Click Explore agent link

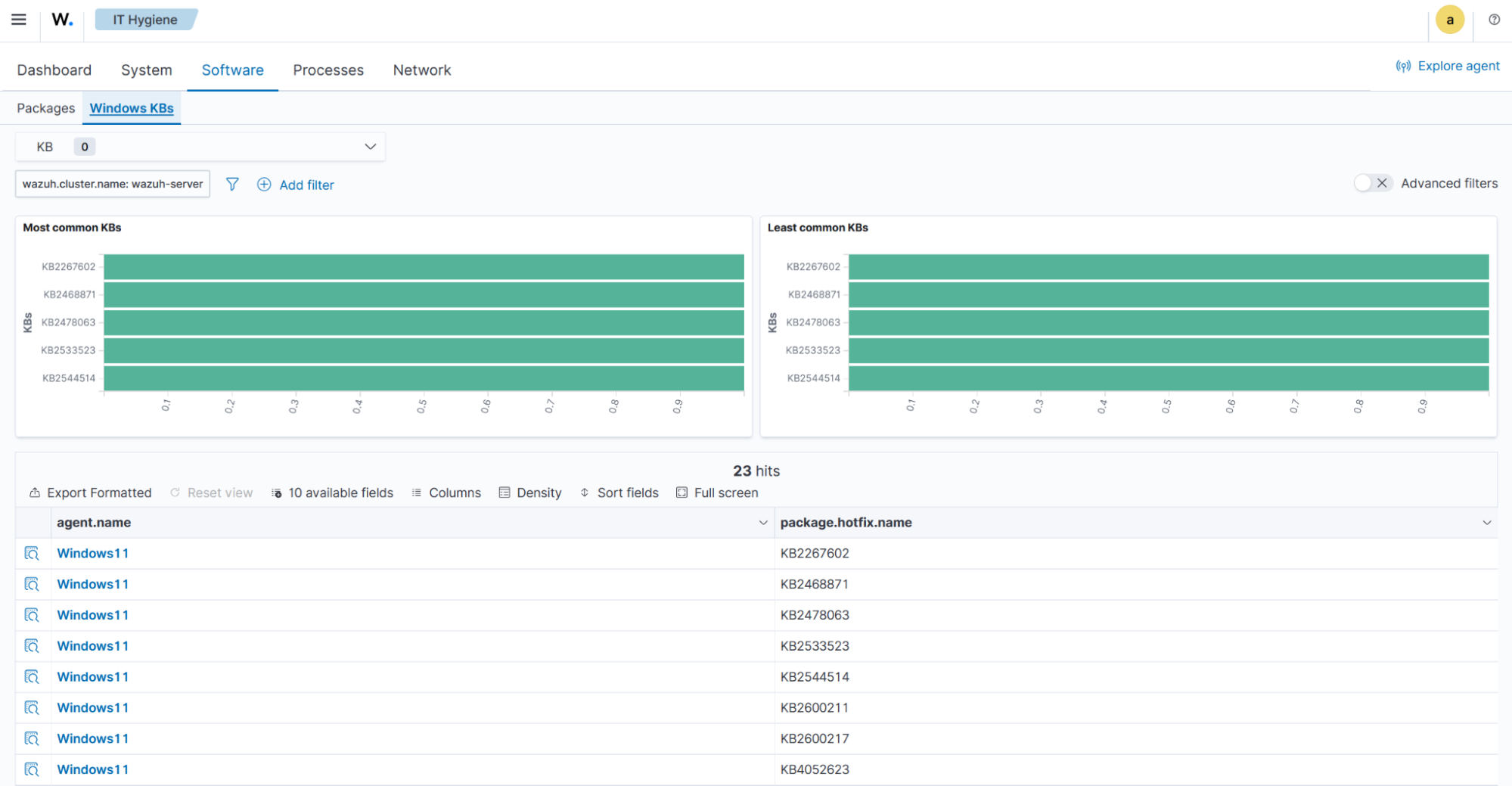click(x=1448, y=66)
